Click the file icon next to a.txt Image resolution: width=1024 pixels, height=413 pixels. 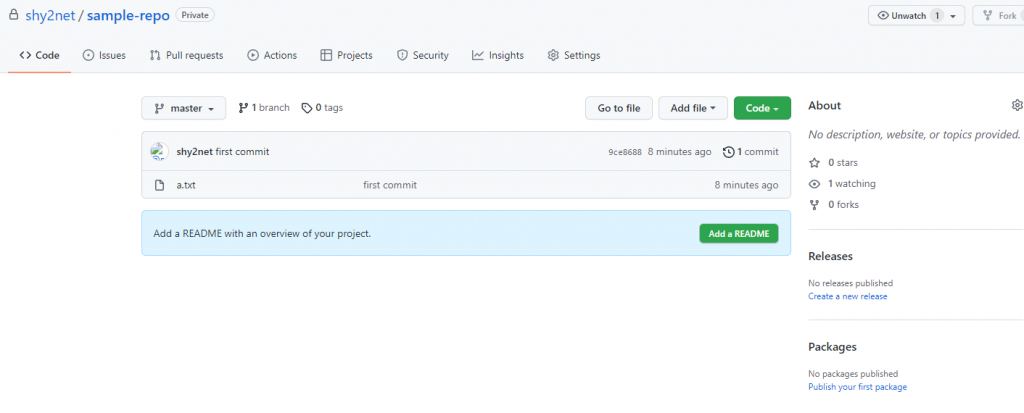point(159,185)
